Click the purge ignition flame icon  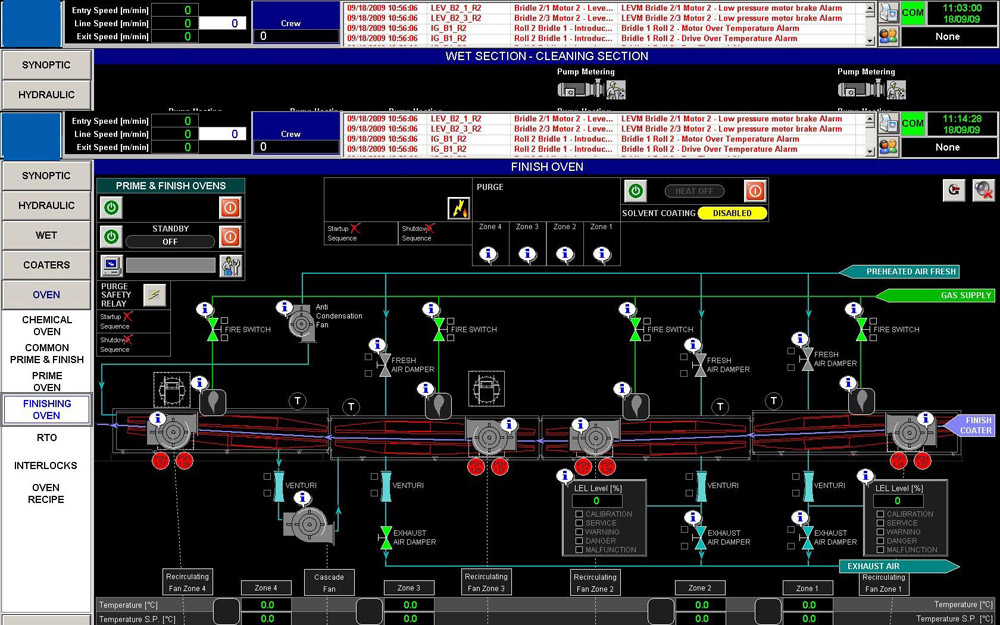459,209
